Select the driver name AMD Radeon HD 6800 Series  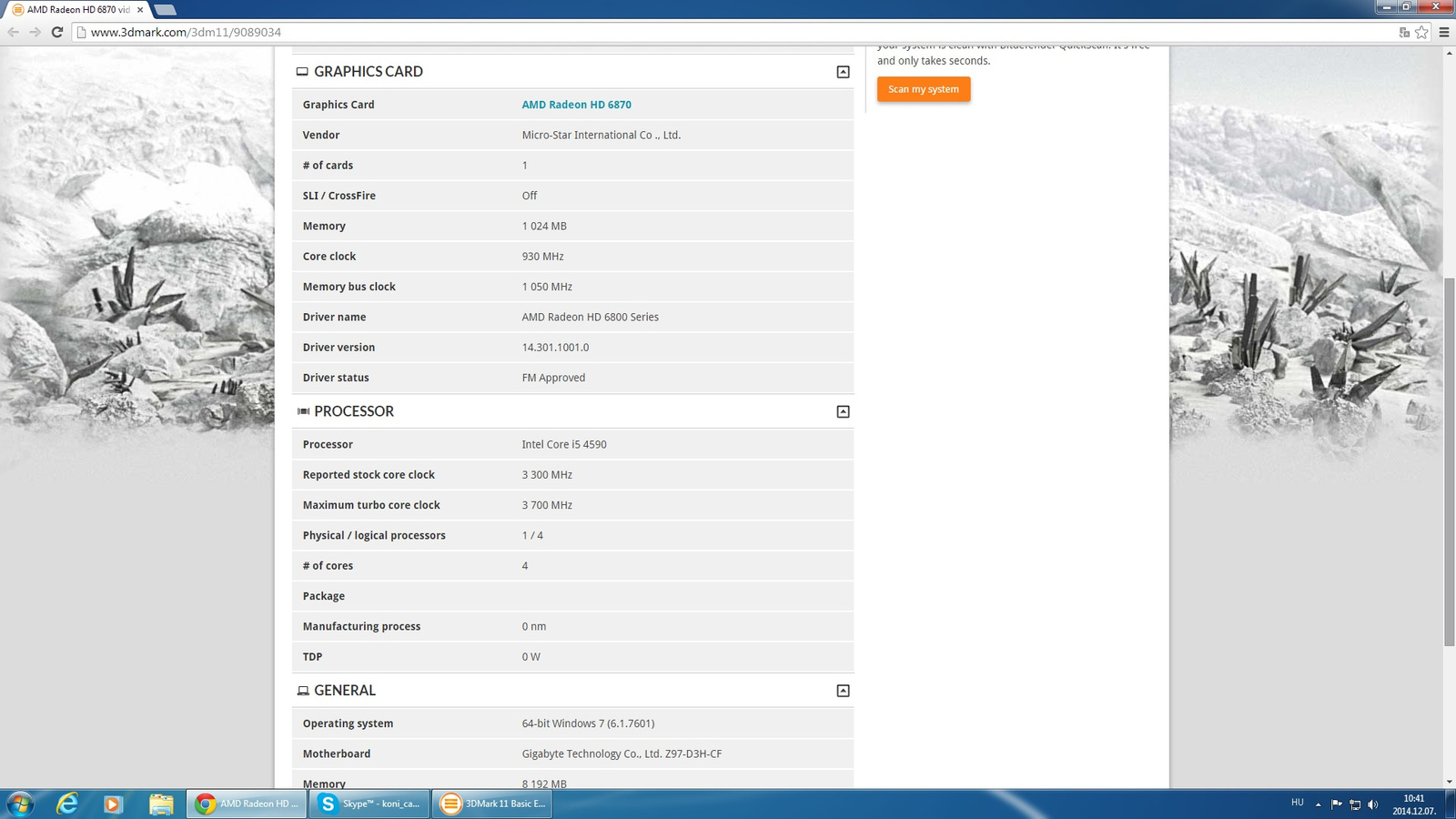[x=590, y=318]
